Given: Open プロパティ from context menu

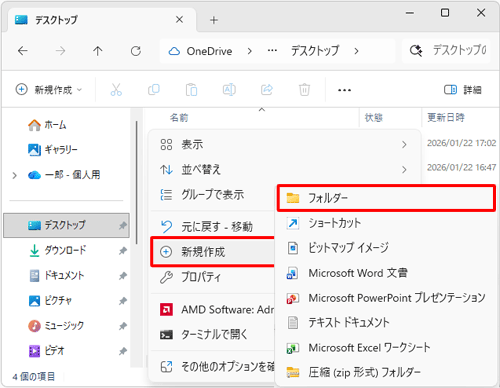Looking at the screenshot, I should 213,277.
